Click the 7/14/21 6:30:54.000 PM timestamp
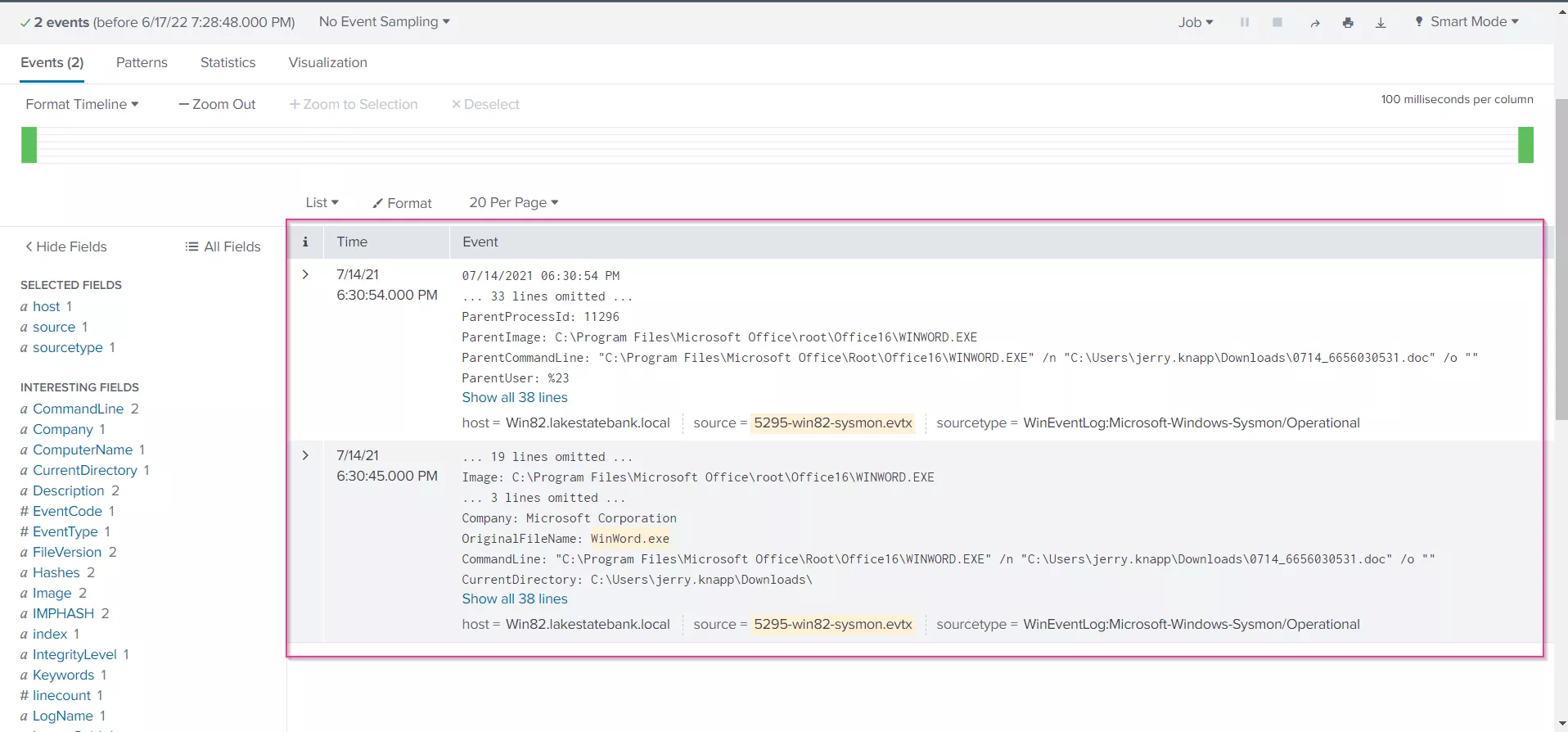Screen dimensions: 1568x732 pyautogui.click(x=387, y=284)
